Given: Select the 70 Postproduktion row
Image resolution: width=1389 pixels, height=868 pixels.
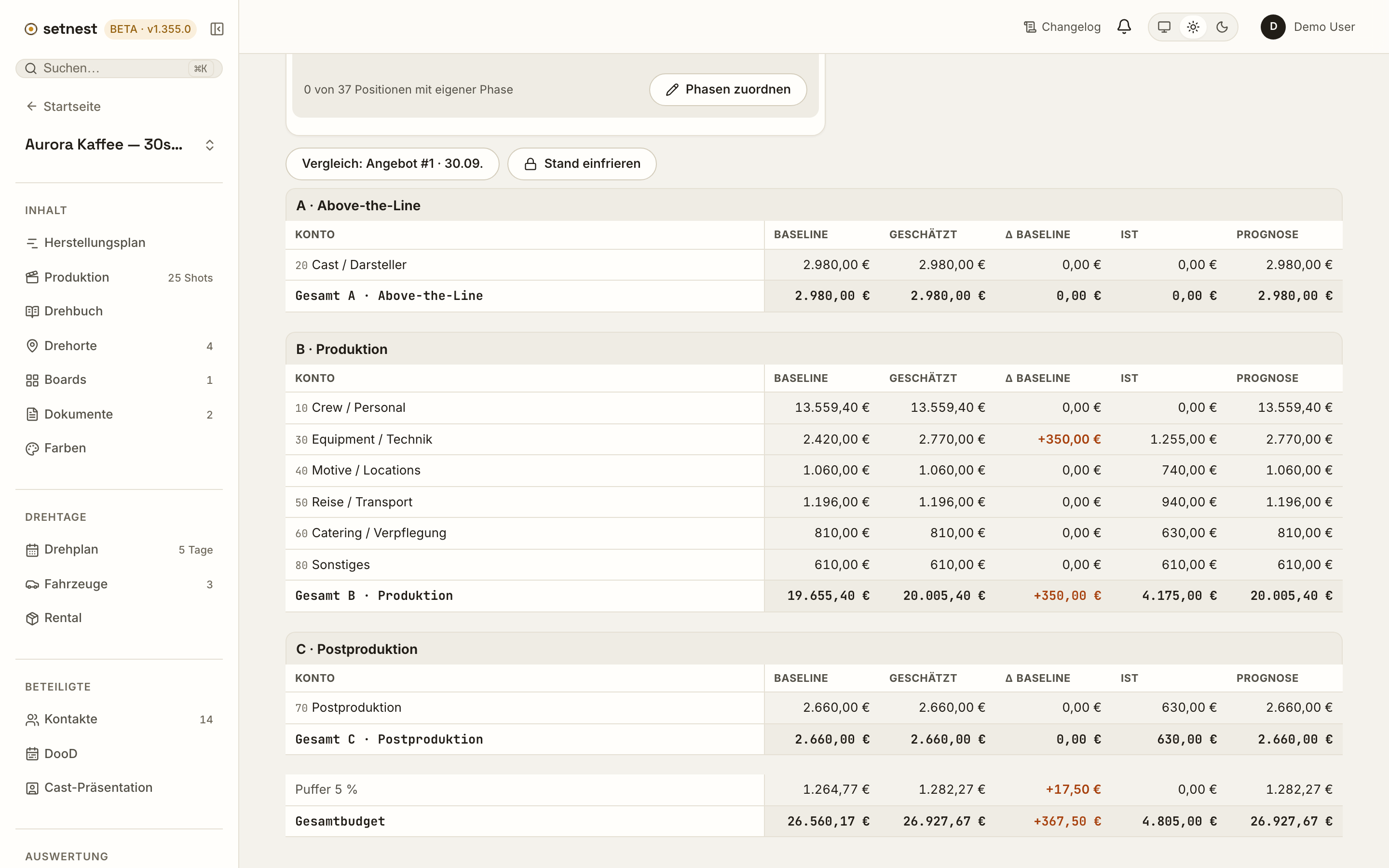Looking at the screenshot, I should click(x=814, y=707).
